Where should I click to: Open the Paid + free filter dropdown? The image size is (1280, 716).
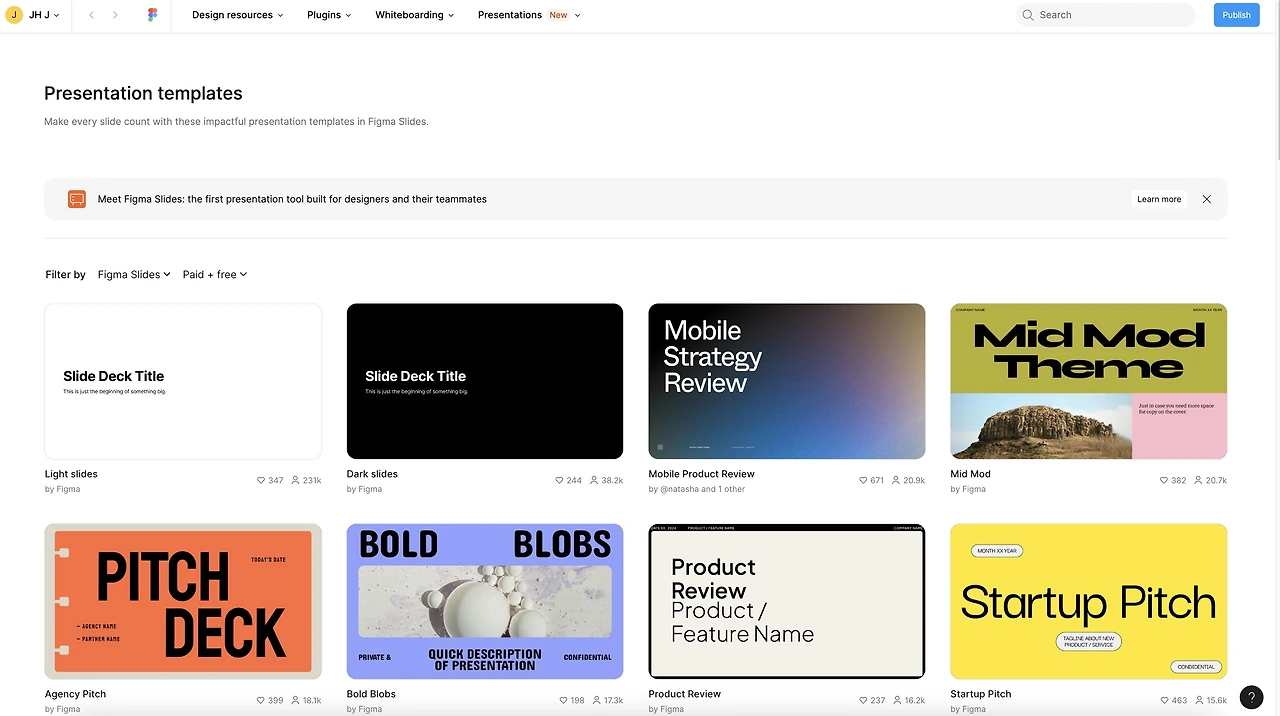pos(215,274)
